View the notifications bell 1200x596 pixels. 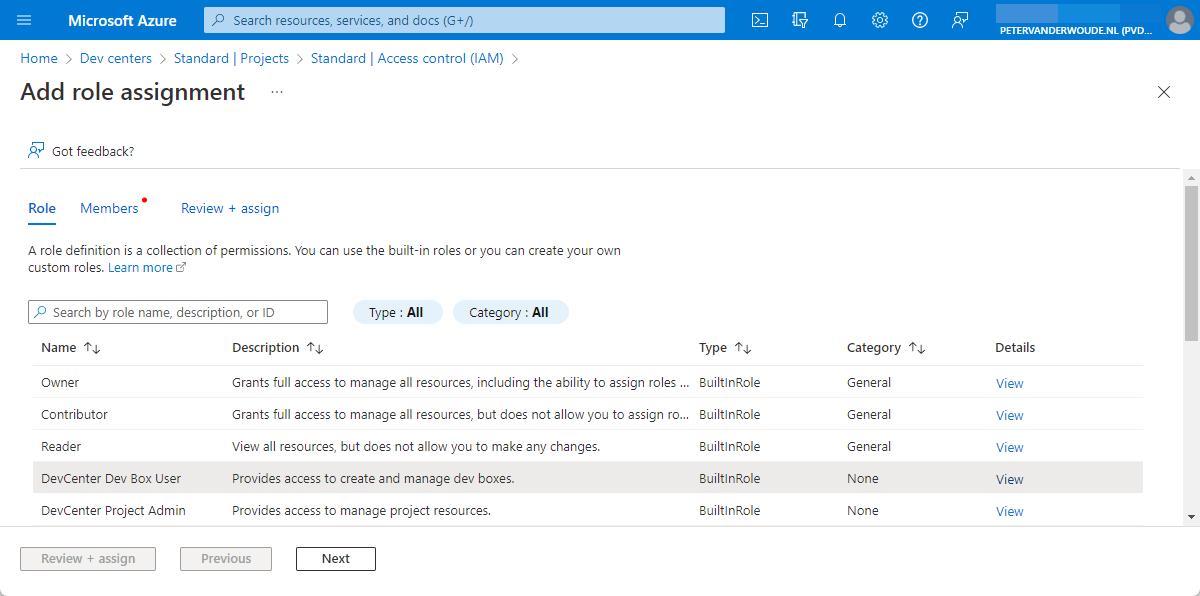coord(839,19)
